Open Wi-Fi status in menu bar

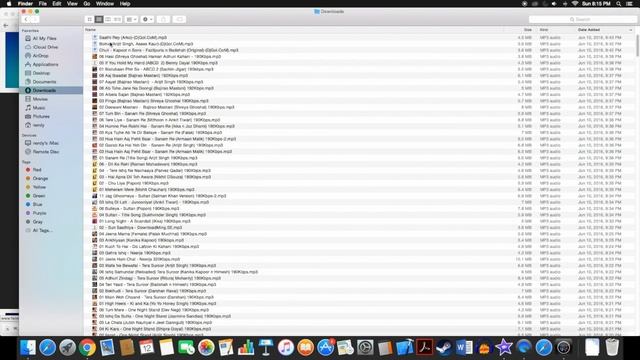coord(575,4)
